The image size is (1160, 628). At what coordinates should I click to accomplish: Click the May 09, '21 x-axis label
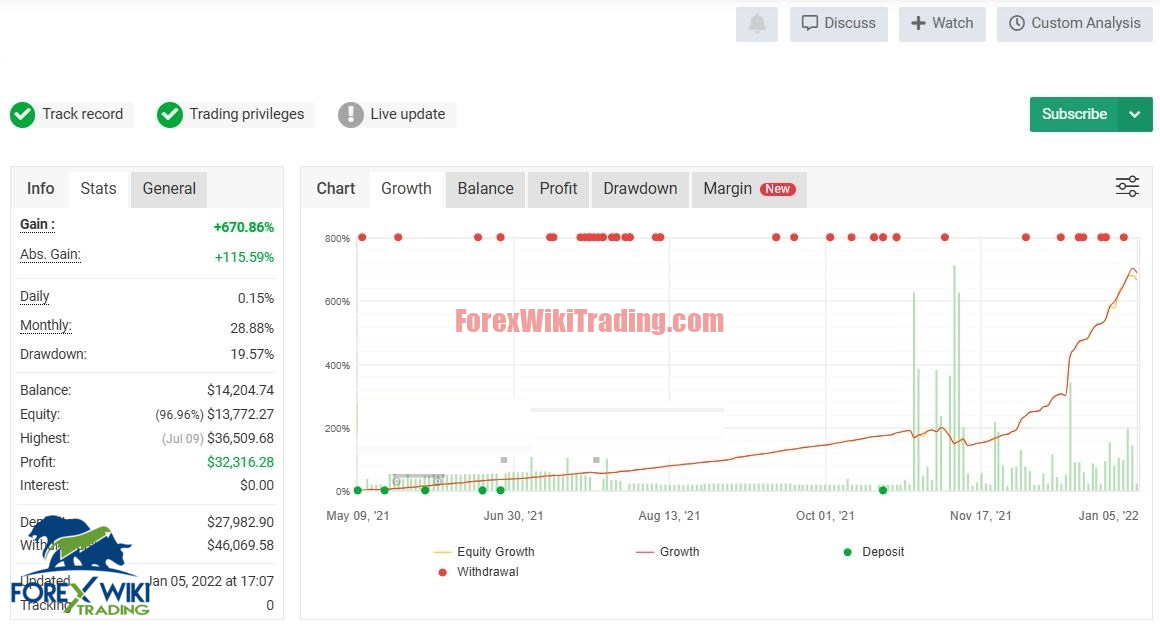357,516
